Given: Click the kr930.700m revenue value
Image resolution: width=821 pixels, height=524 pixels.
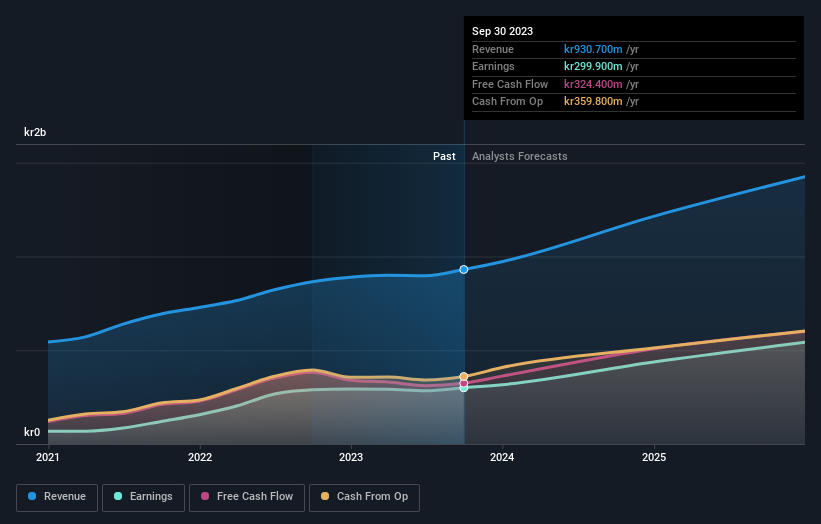Looking at the screenshot, I should pos(593,49).
